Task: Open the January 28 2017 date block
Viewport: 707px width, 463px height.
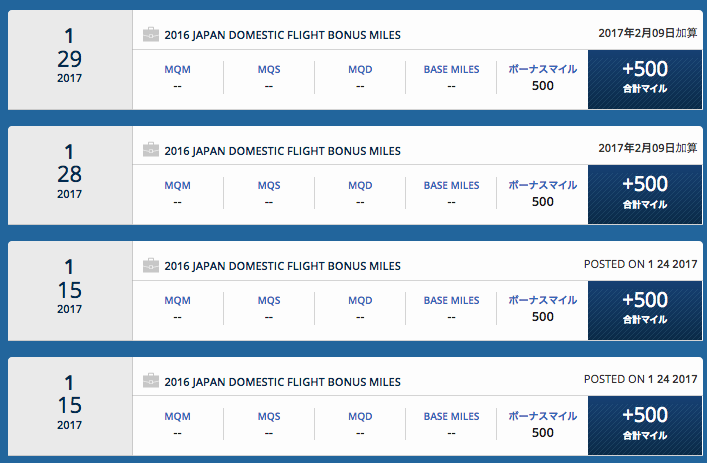Action: [x=70, y=175]
